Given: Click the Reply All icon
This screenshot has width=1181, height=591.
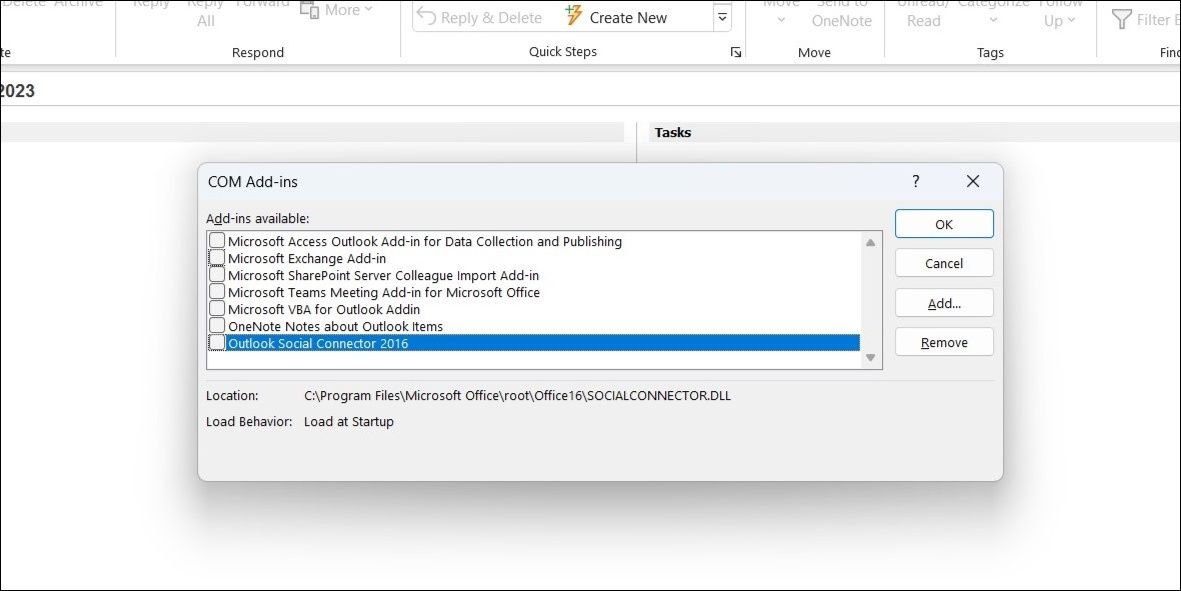Looking at the screenshot, I should 205,10.
